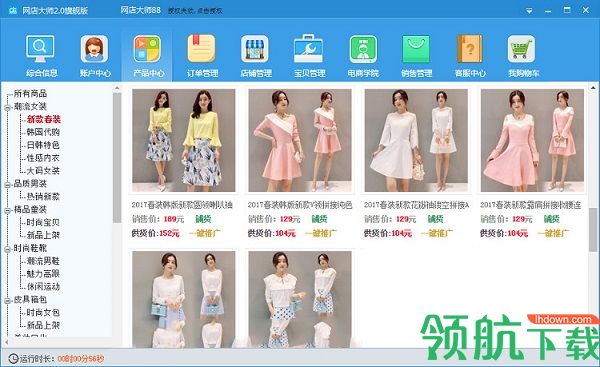
Task: Click the product list scroll-up arrow
Action: click(x=593, y=88)
